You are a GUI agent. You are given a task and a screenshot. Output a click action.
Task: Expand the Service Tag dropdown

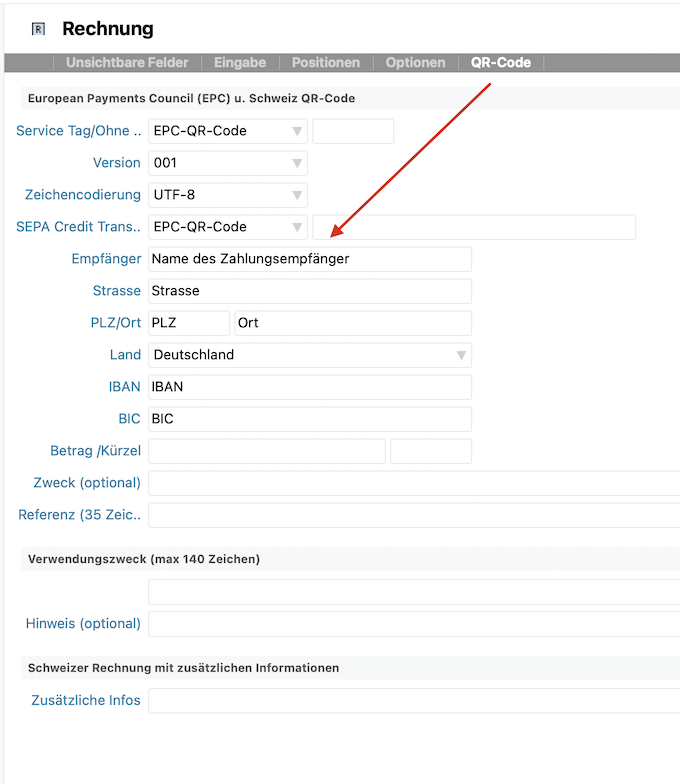[x=228, y=131]
